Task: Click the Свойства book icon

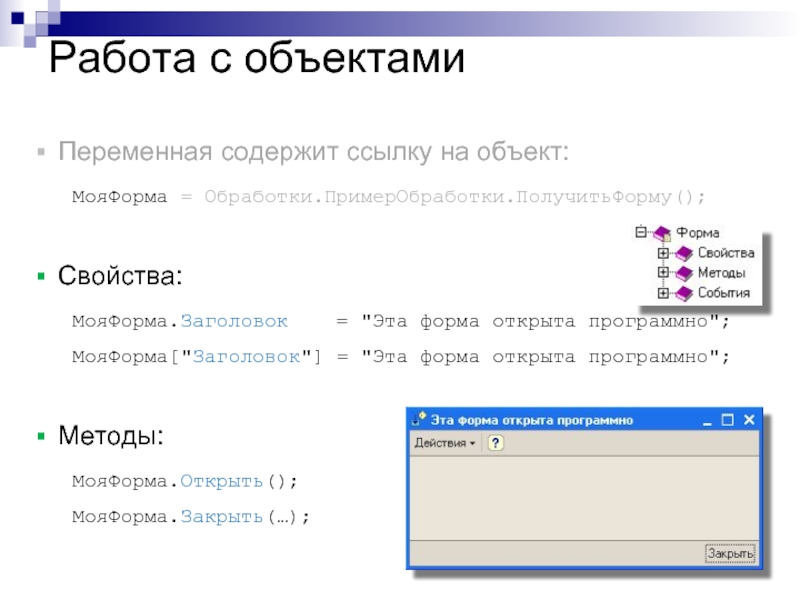Action: 683,253
